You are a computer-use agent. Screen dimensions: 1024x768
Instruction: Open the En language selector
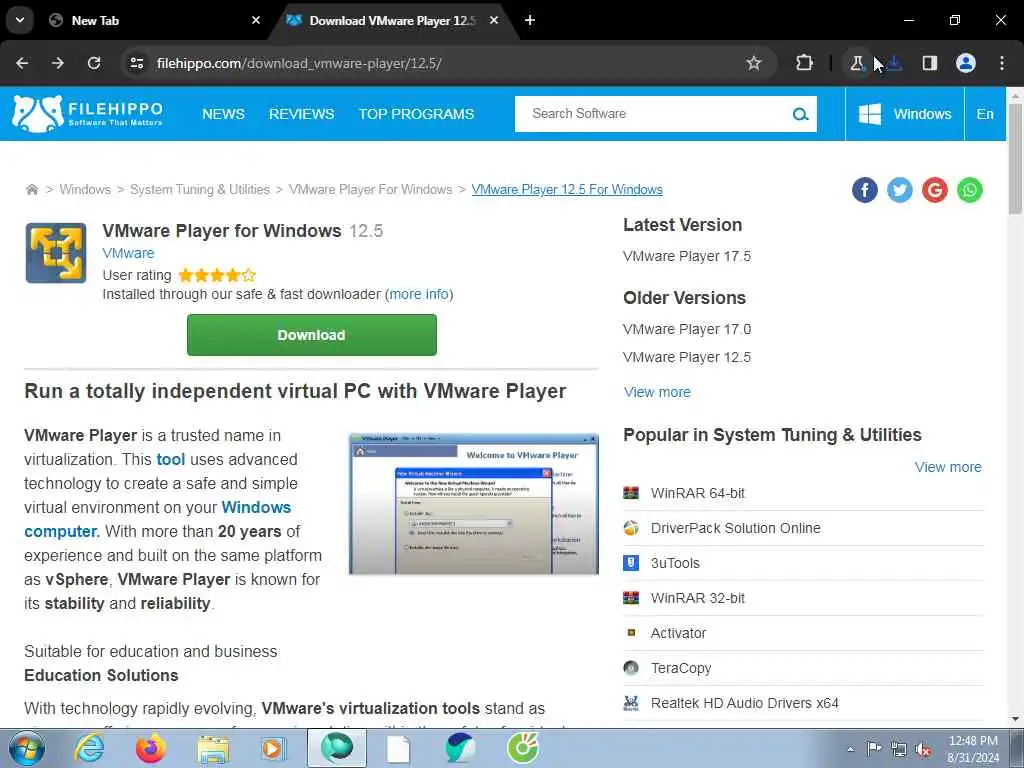coord(985,114)
